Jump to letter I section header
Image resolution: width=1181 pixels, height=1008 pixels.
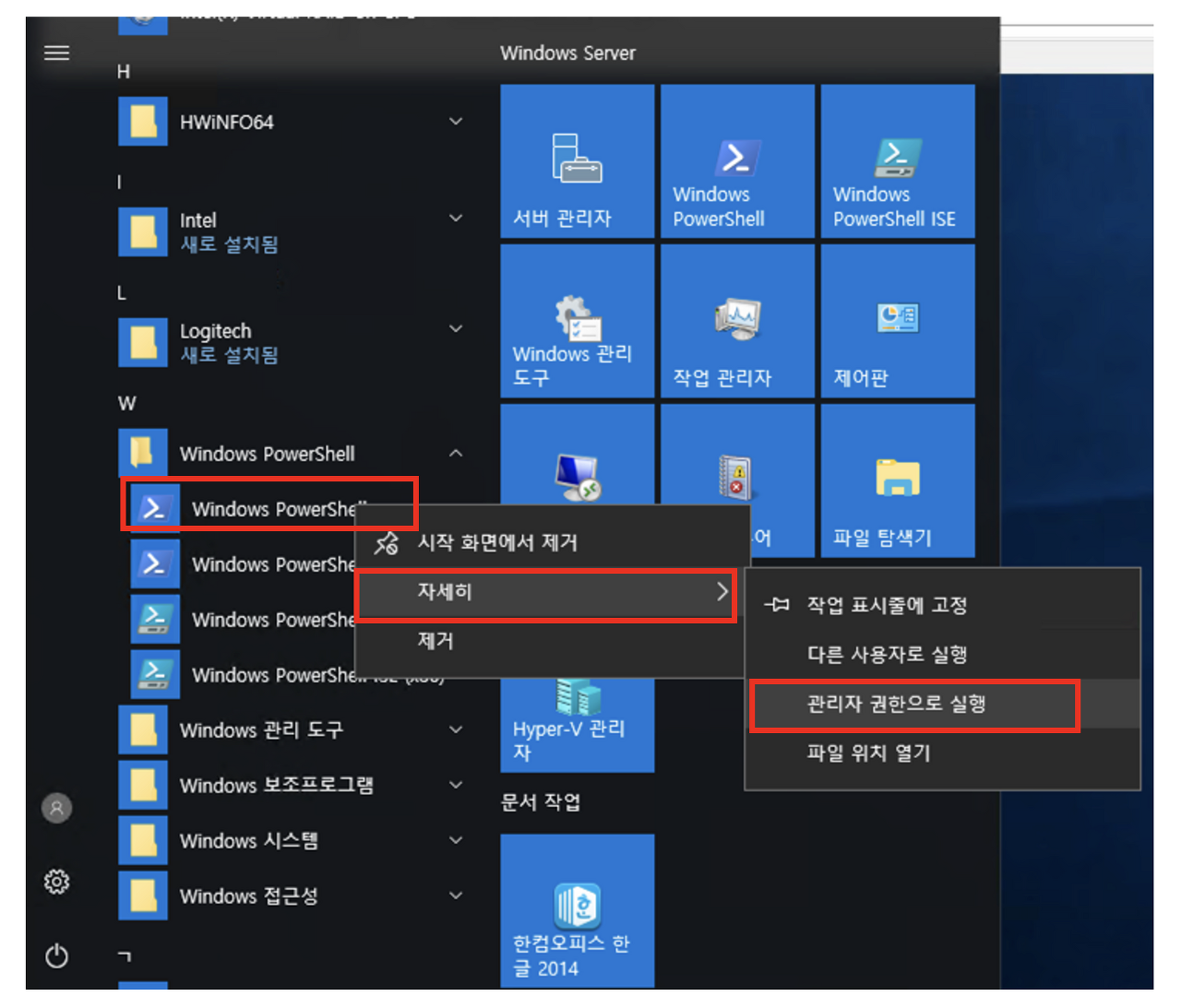(x=119, y=182)
